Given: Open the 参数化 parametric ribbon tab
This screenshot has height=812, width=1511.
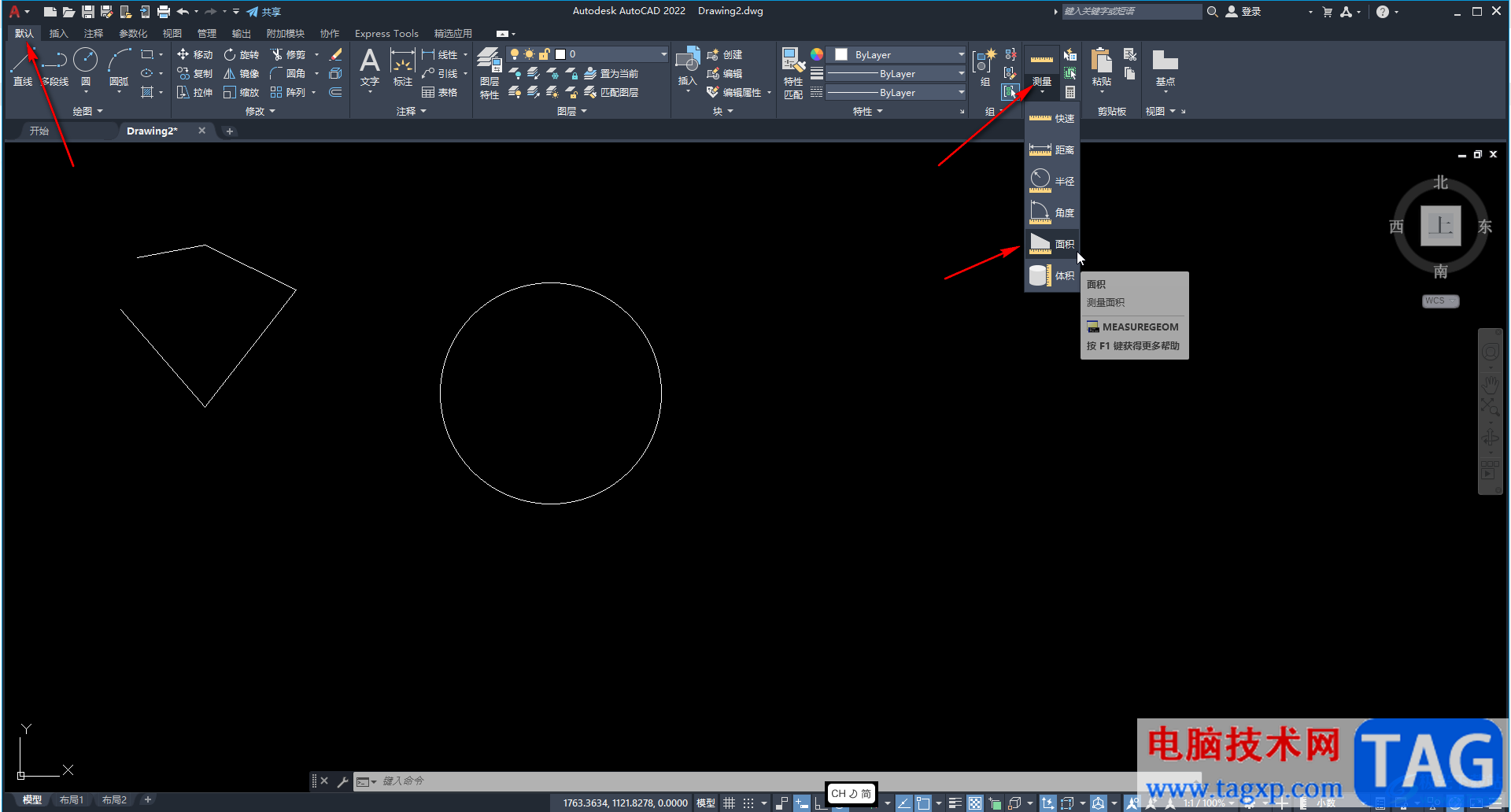Looking at the screenshot, I should [x=133, y=33].
